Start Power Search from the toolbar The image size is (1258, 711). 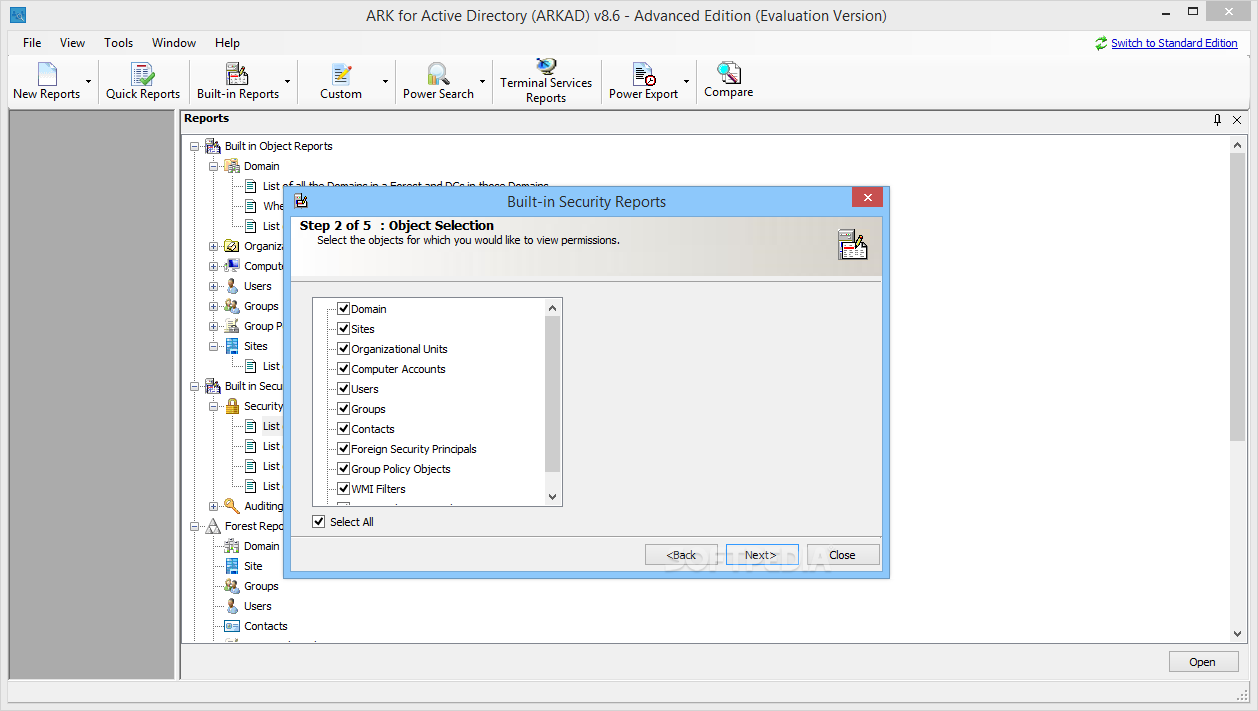[438, 74]
